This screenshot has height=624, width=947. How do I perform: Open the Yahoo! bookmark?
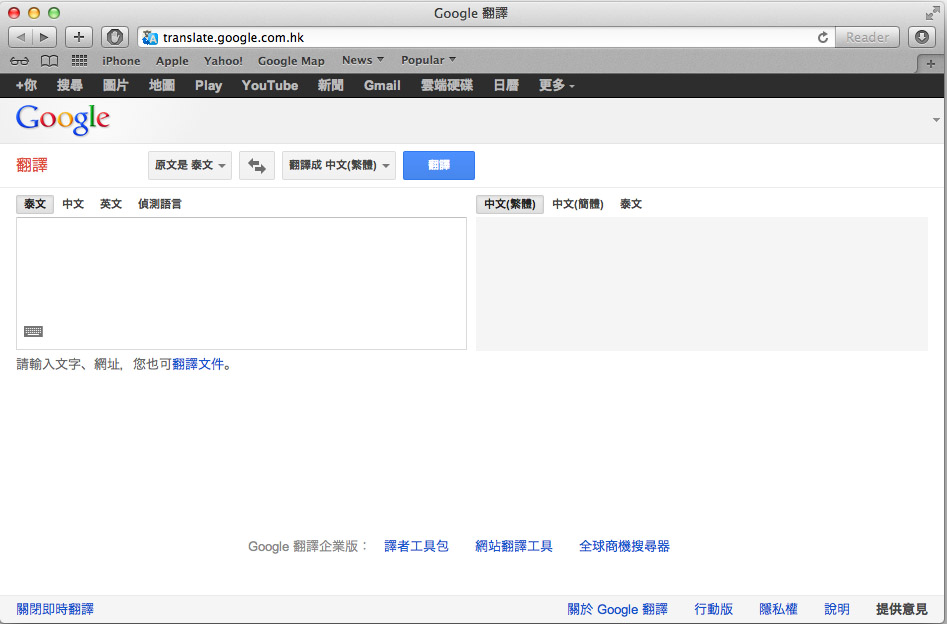coord(223,61)
